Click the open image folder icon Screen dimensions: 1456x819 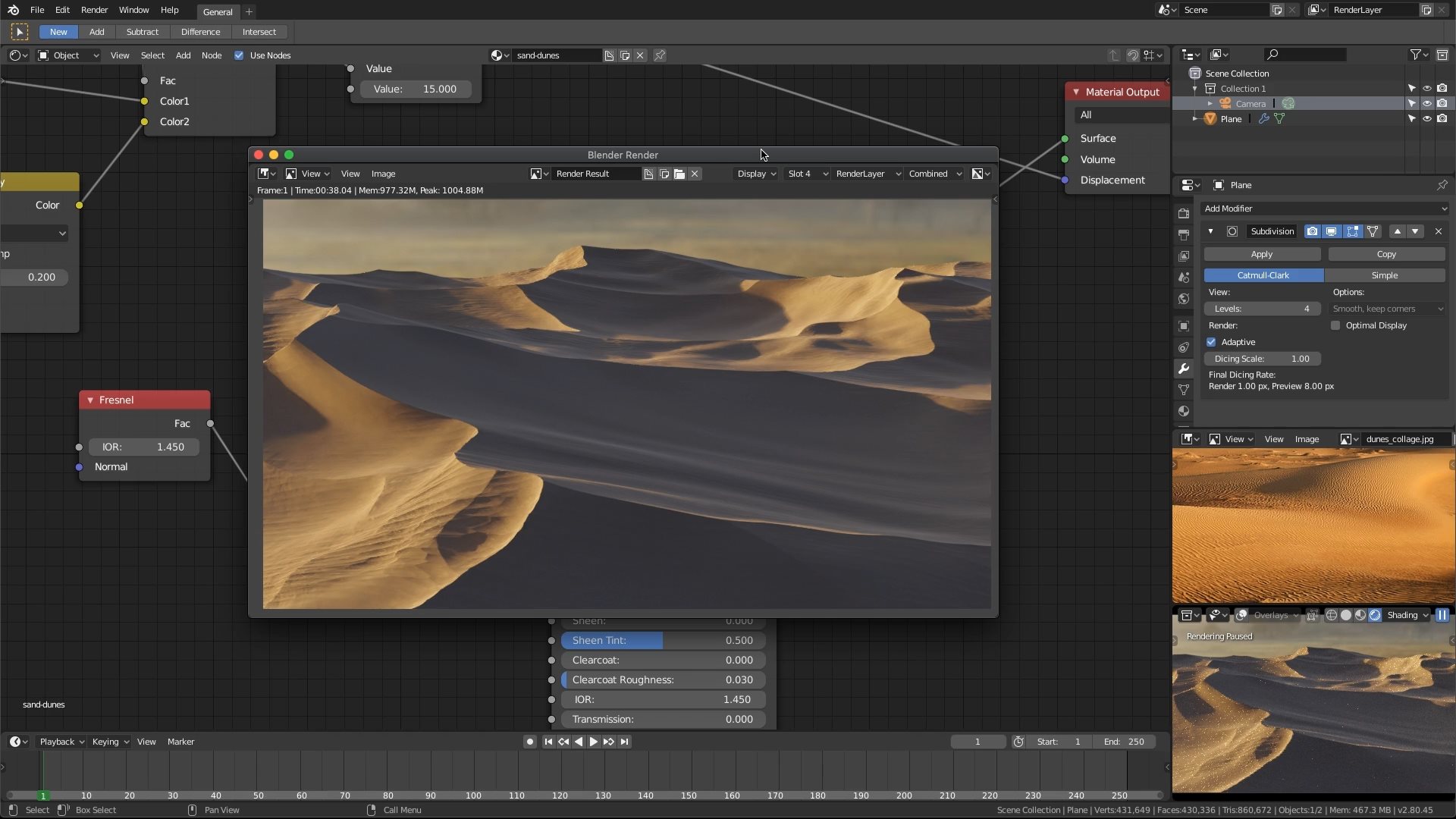679,174
